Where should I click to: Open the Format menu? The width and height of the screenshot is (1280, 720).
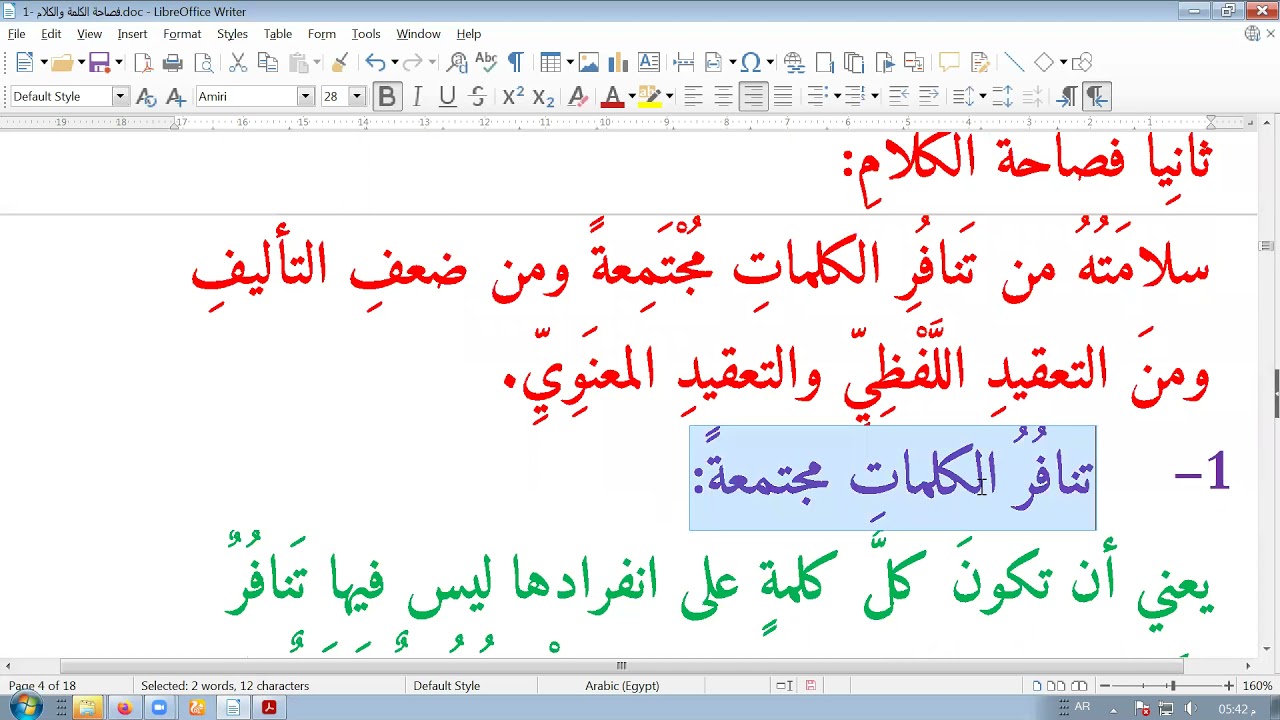tap(182, 34)
